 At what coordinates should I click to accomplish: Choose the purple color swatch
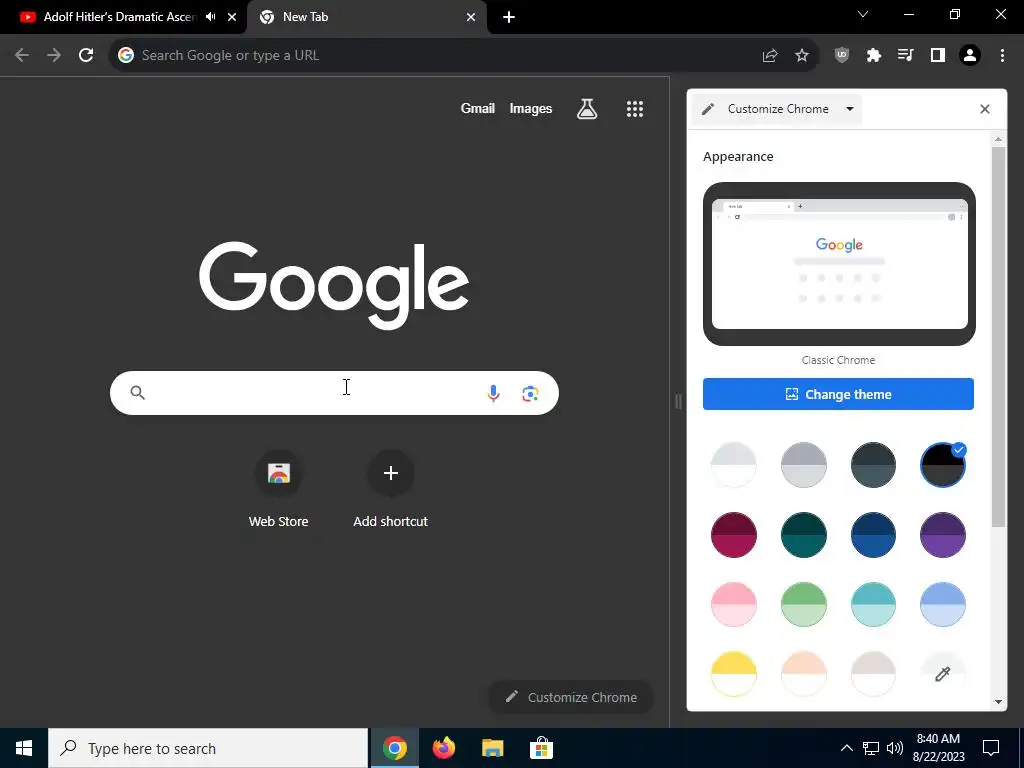[942, 535]
